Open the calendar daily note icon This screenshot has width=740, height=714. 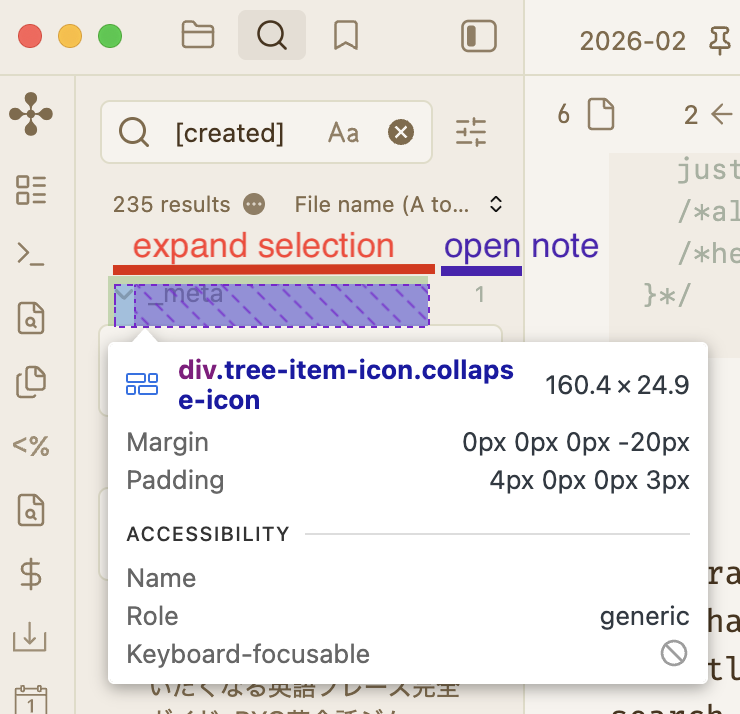coord(31,698)
